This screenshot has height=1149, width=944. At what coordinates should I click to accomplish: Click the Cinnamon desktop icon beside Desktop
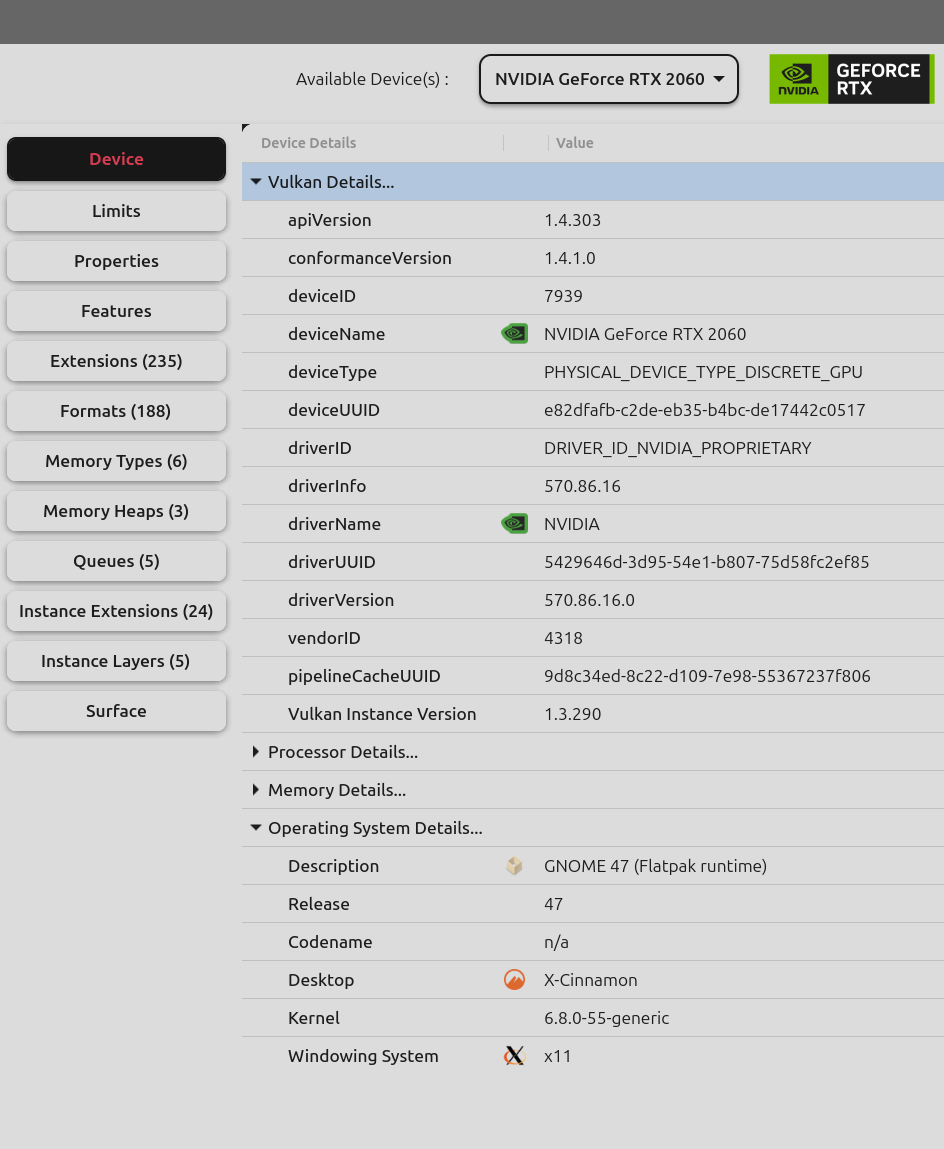(515, 980)
